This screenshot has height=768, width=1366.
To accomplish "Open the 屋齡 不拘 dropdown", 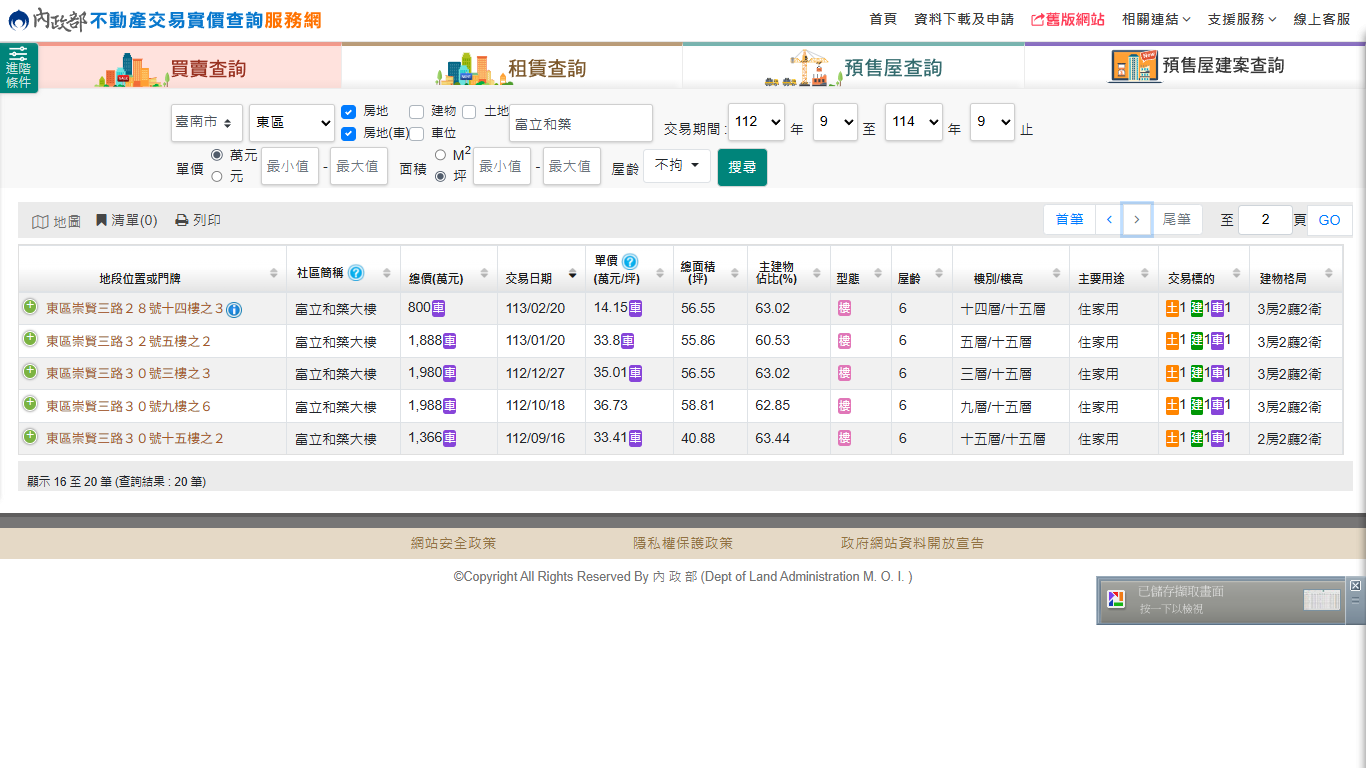I will click(x=676, y=166).
